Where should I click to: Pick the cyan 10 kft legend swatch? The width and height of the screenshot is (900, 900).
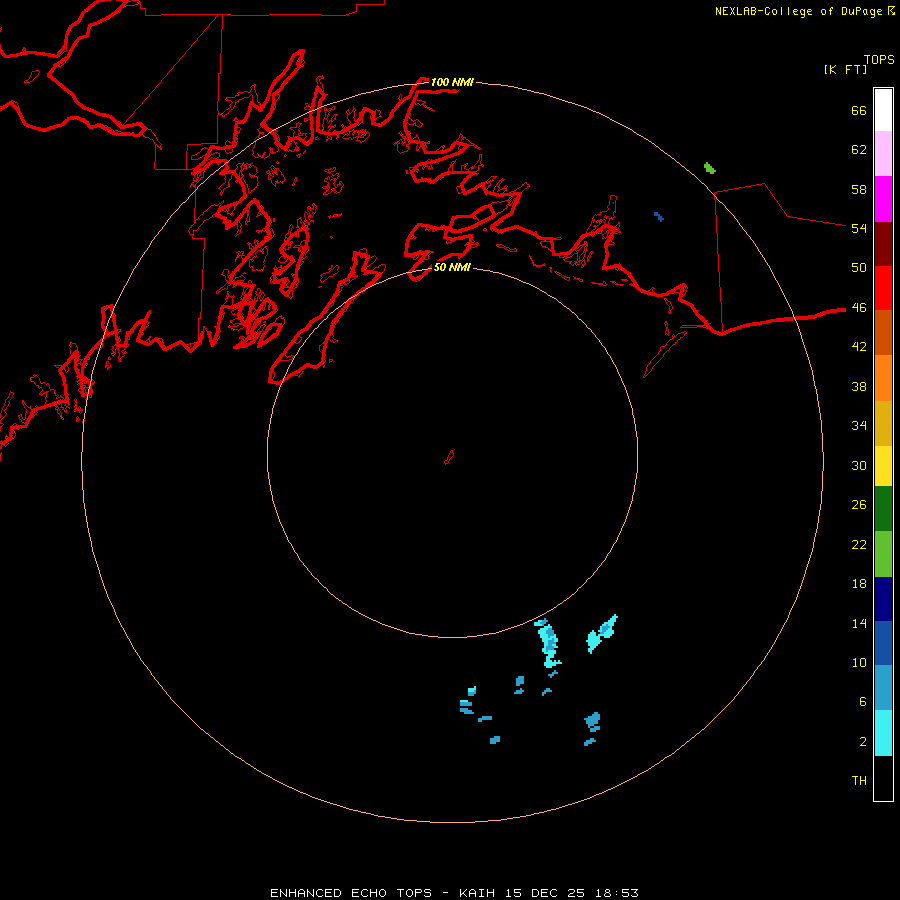(883, 733)
